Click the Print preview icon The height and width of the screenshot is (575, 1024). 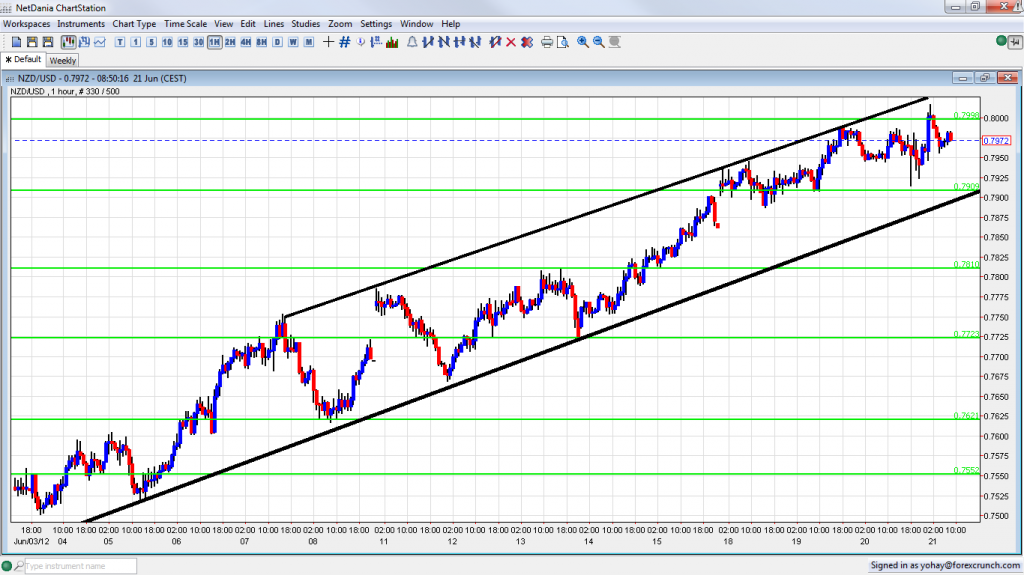[x=562, y=42]
